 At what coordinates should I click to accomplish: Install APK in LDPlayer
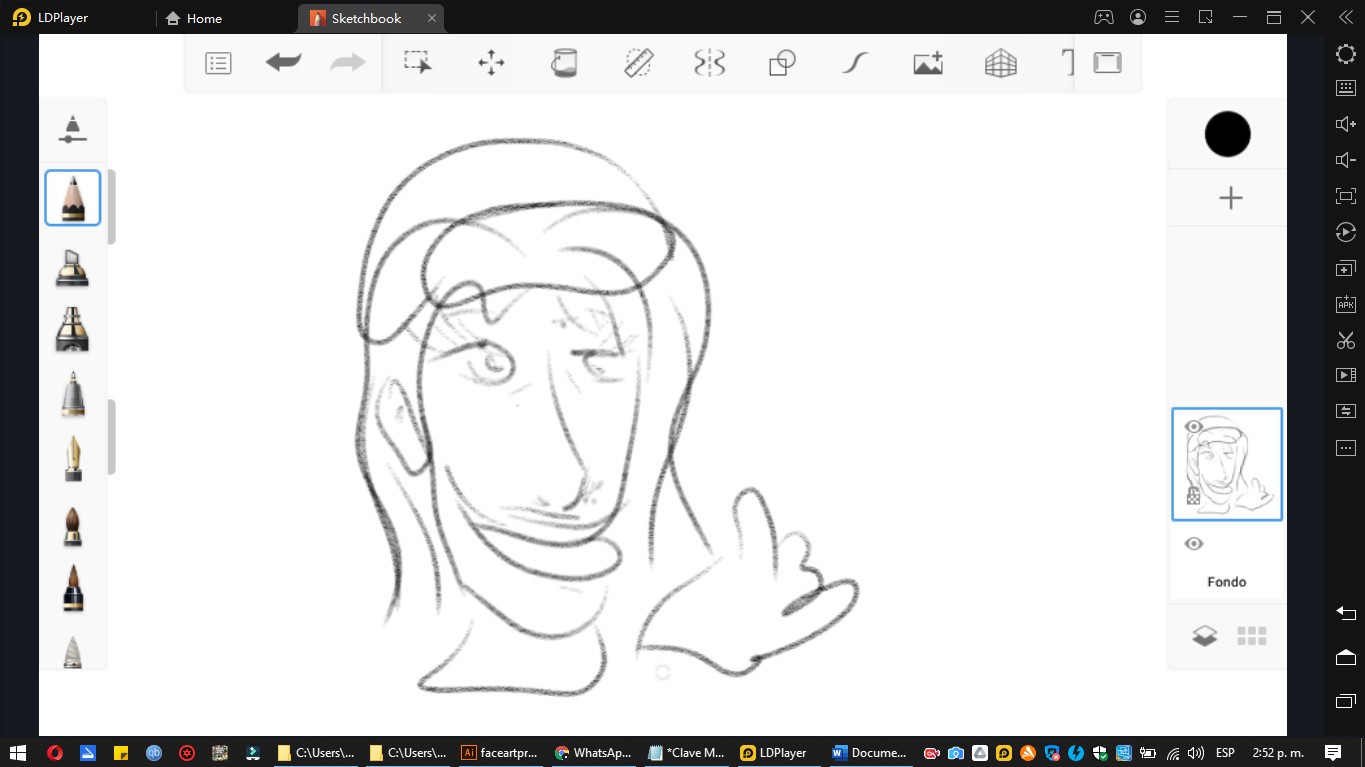pos(1346,304)
